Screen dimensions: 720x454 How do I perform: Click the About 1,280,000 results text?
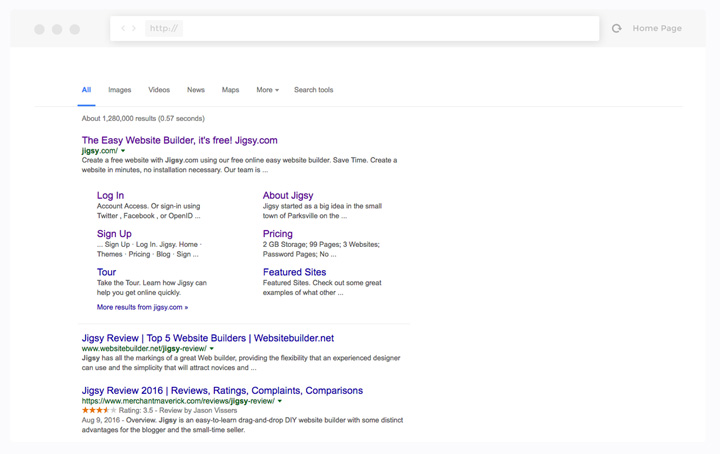[143, 118]
